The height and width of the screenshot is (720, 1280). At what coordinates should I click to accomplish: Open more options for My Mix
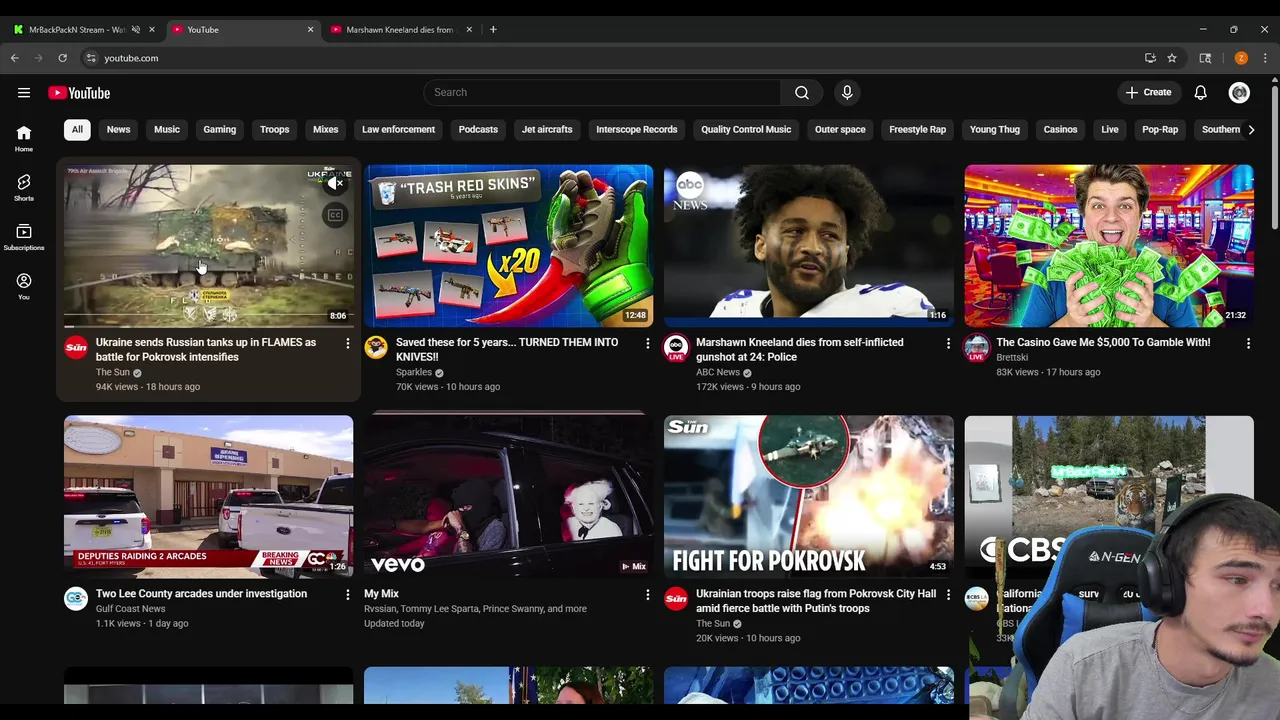[x=647, y=594]
